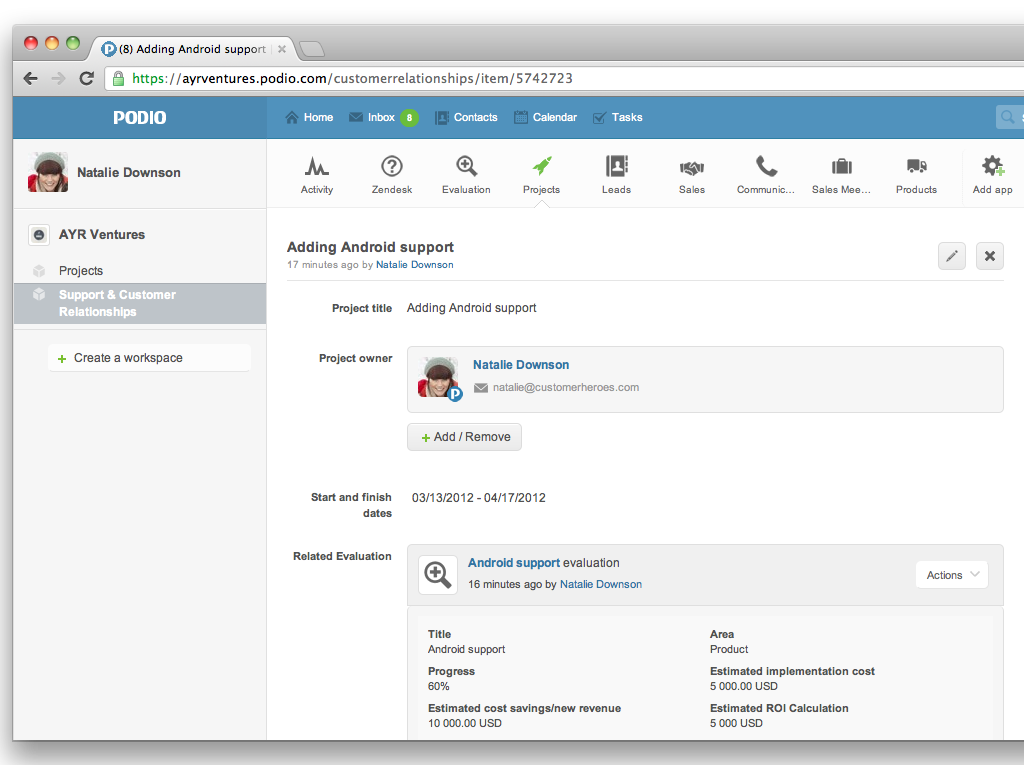Click the magnifier preview icon on the evaluation
The height and width of the screenshot is (765, 1024).
[x=437, y=574]
